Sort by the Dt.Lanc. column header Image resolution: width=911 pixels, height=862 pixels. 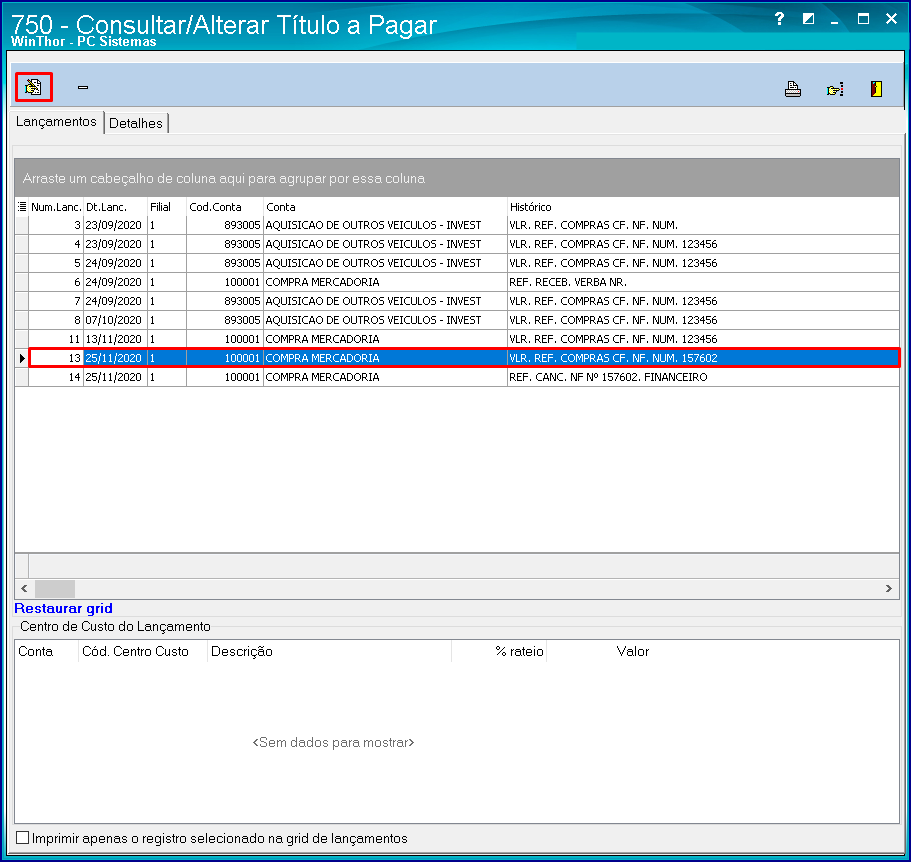(x=115, y=207)
